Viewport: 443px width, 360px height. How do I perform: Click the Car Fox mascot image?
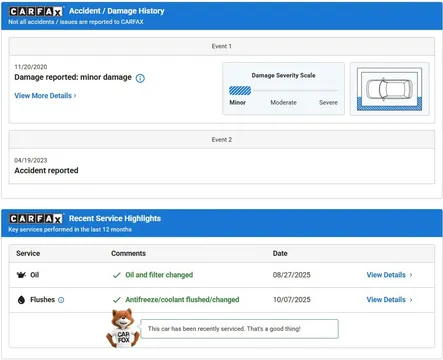click(x=123, y=328)
